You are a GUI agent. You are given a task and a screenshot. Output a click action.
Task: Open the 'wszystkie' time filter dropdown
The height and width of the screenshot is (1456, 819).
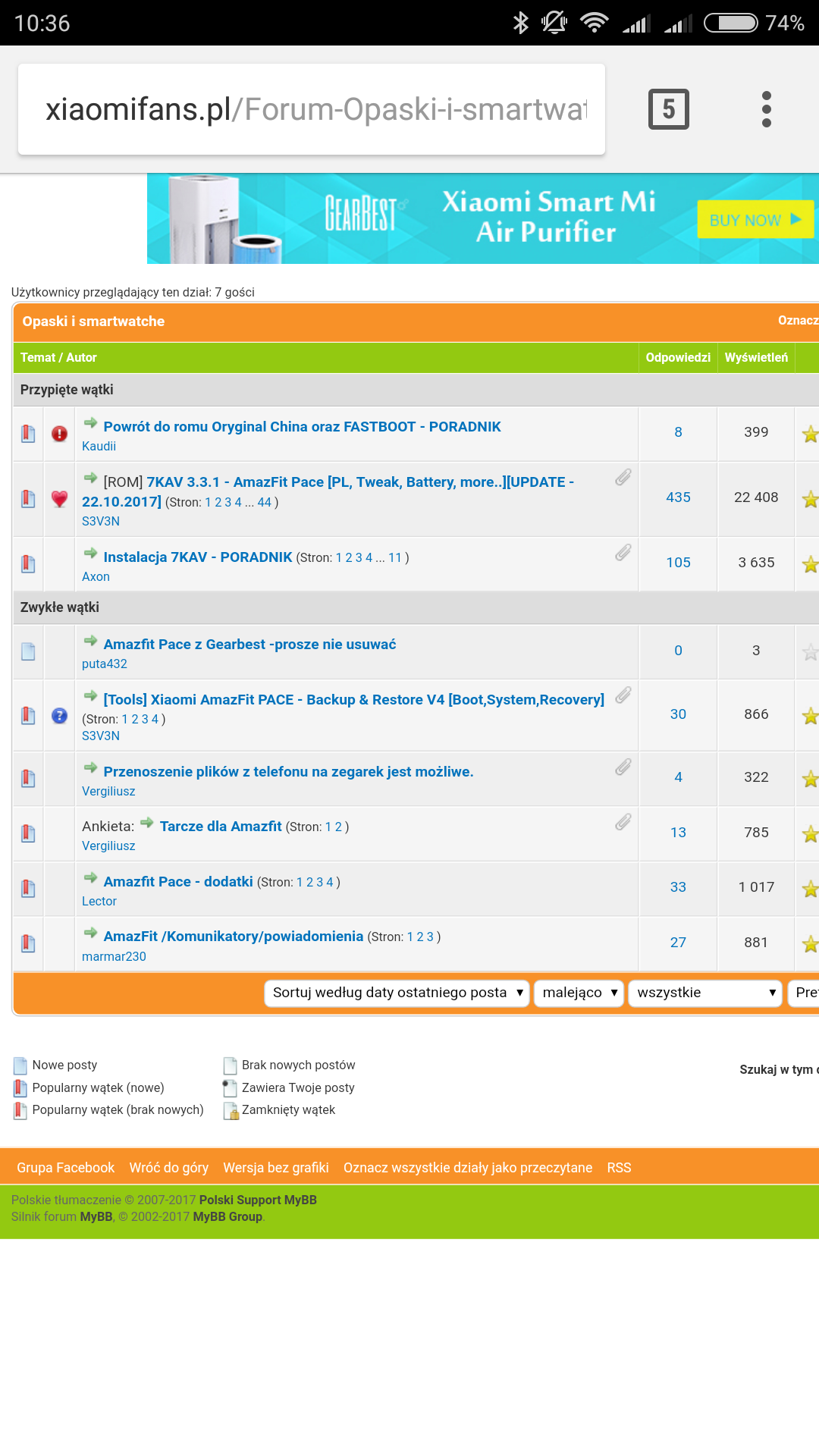[x=705, y=993]
